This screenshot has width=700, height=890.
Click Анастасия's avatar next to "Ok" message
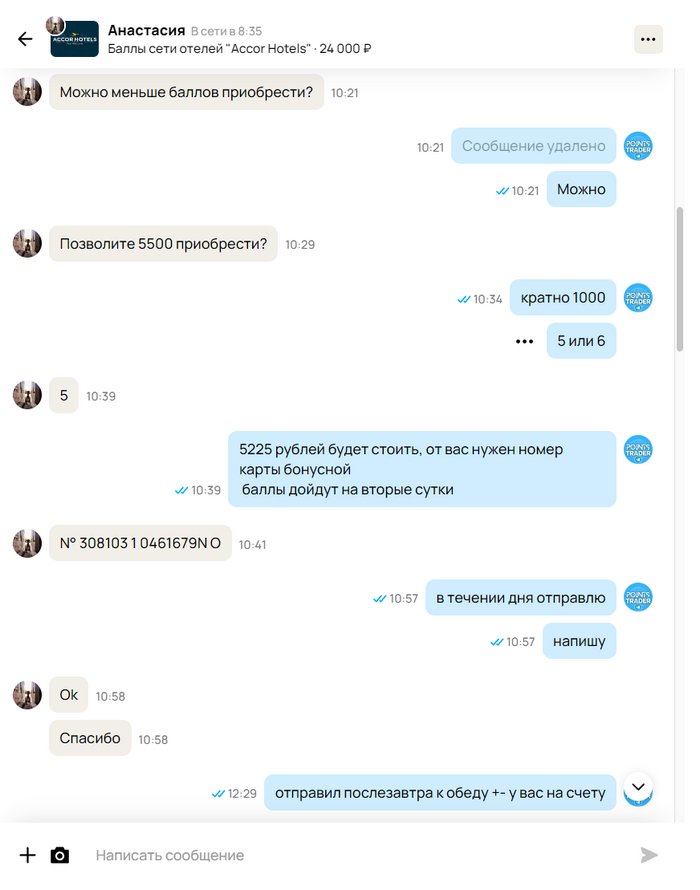coord(27,695)
